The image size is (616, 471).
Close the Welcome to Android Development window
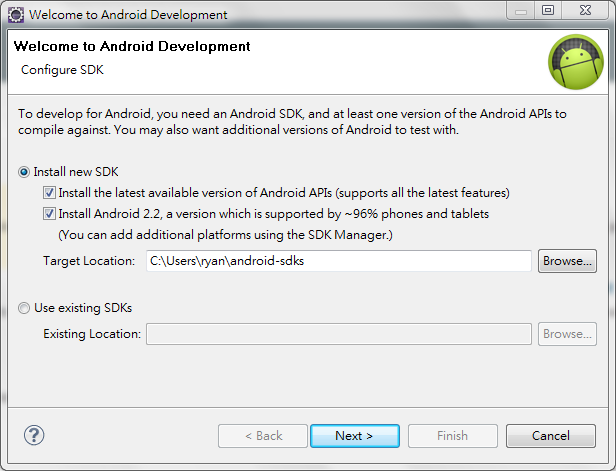[x=585, y=10]
